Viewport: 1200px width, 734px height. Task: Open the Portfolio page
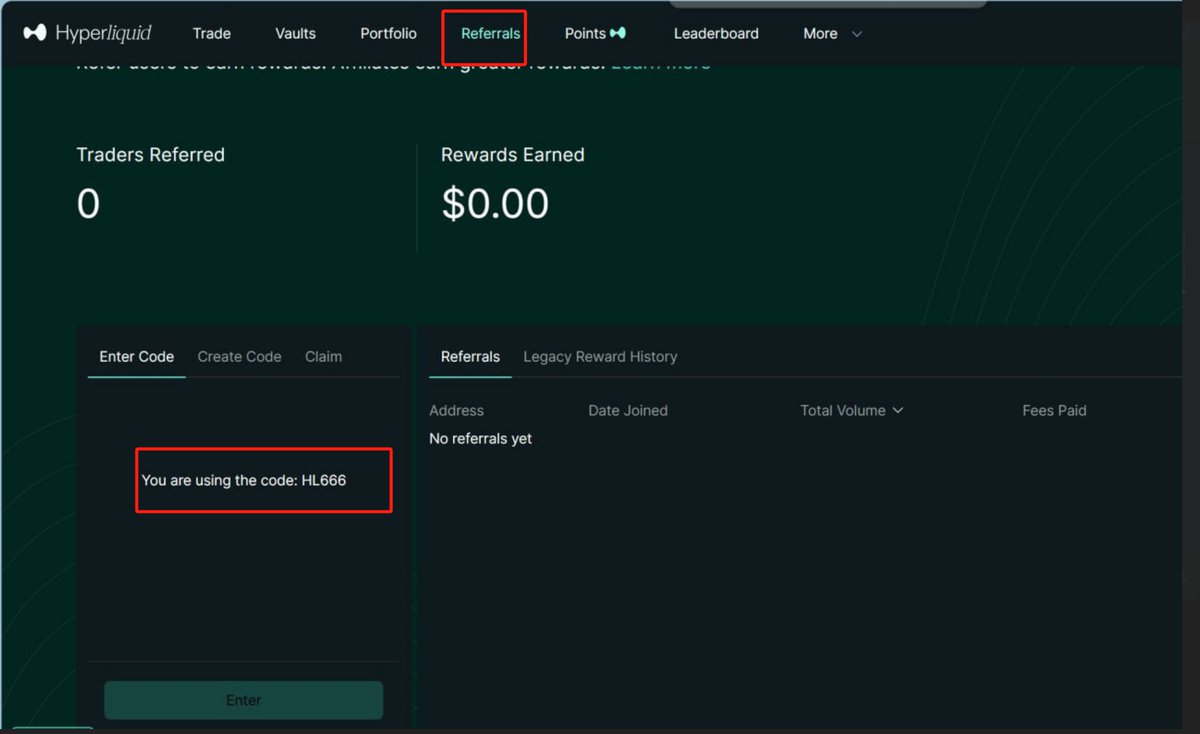click(388, 33)
